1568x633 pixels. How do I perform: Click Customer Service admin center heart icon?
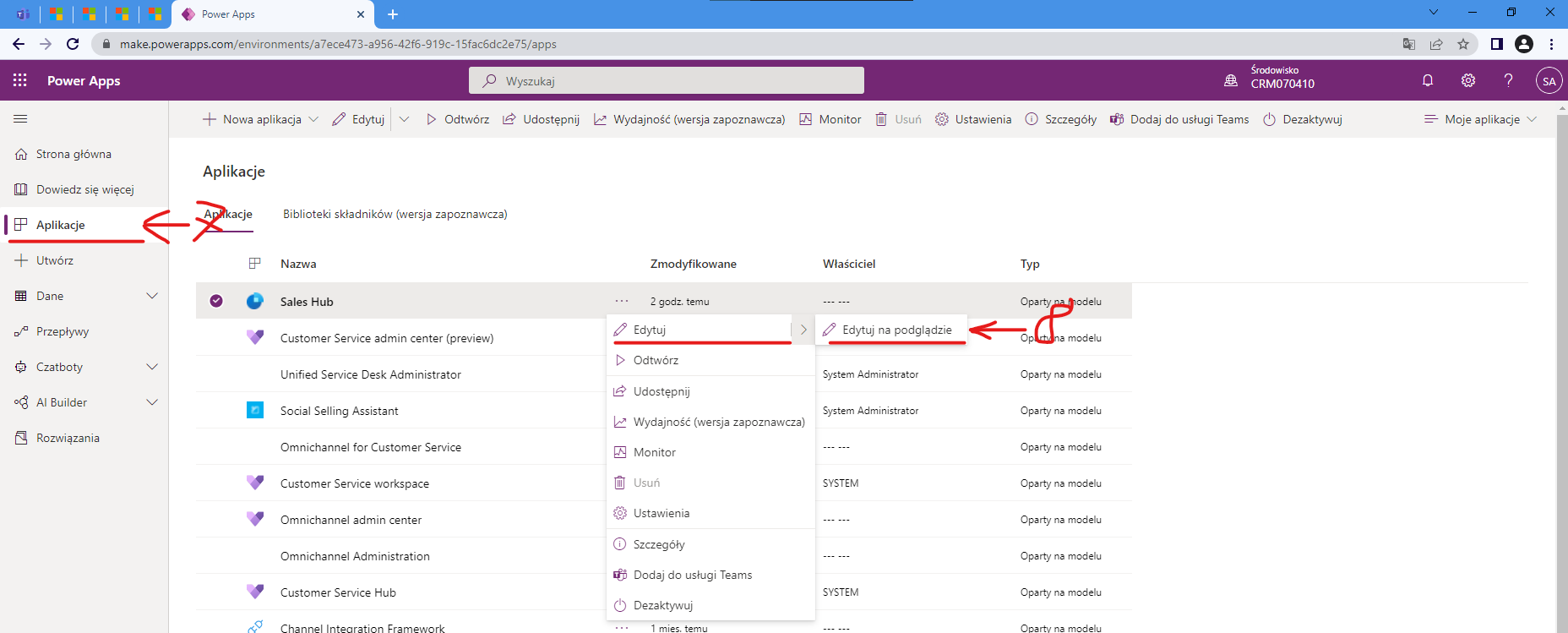(x=255, y=337)
